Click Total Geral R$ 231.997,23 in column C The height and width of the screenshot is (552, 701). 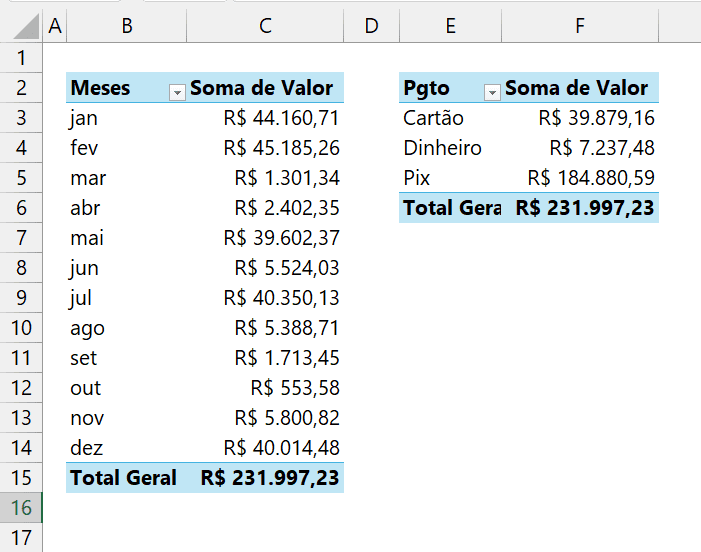coord(265,478)
